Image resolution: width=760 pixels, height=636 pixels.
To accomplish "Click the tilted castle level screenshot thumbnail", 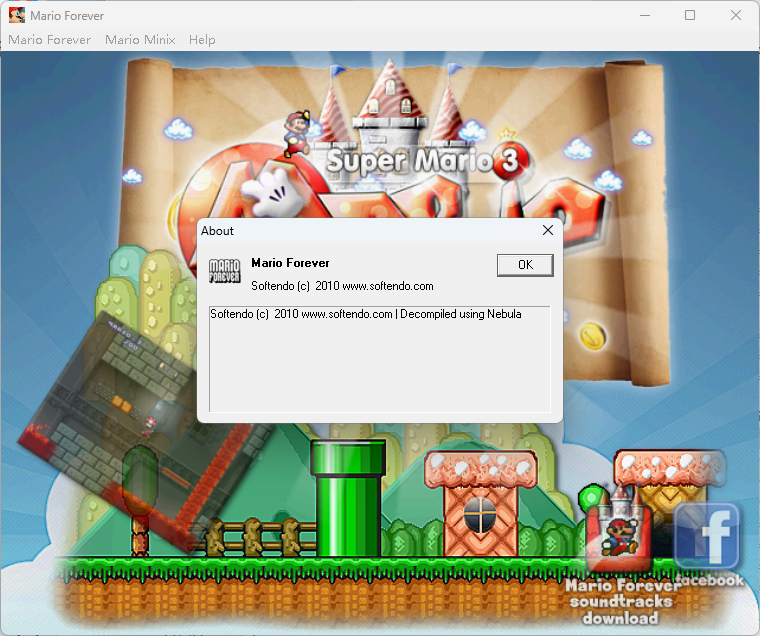I will click(x=145, y=431).
